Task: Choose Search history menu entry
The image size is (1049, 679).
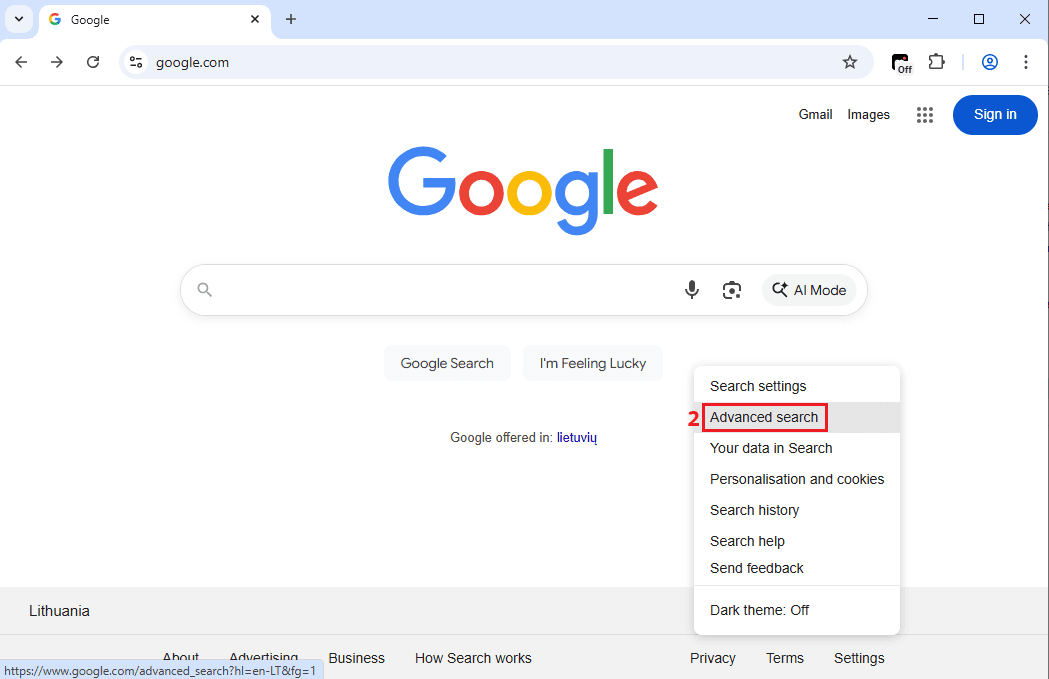Action: point(754,510)
